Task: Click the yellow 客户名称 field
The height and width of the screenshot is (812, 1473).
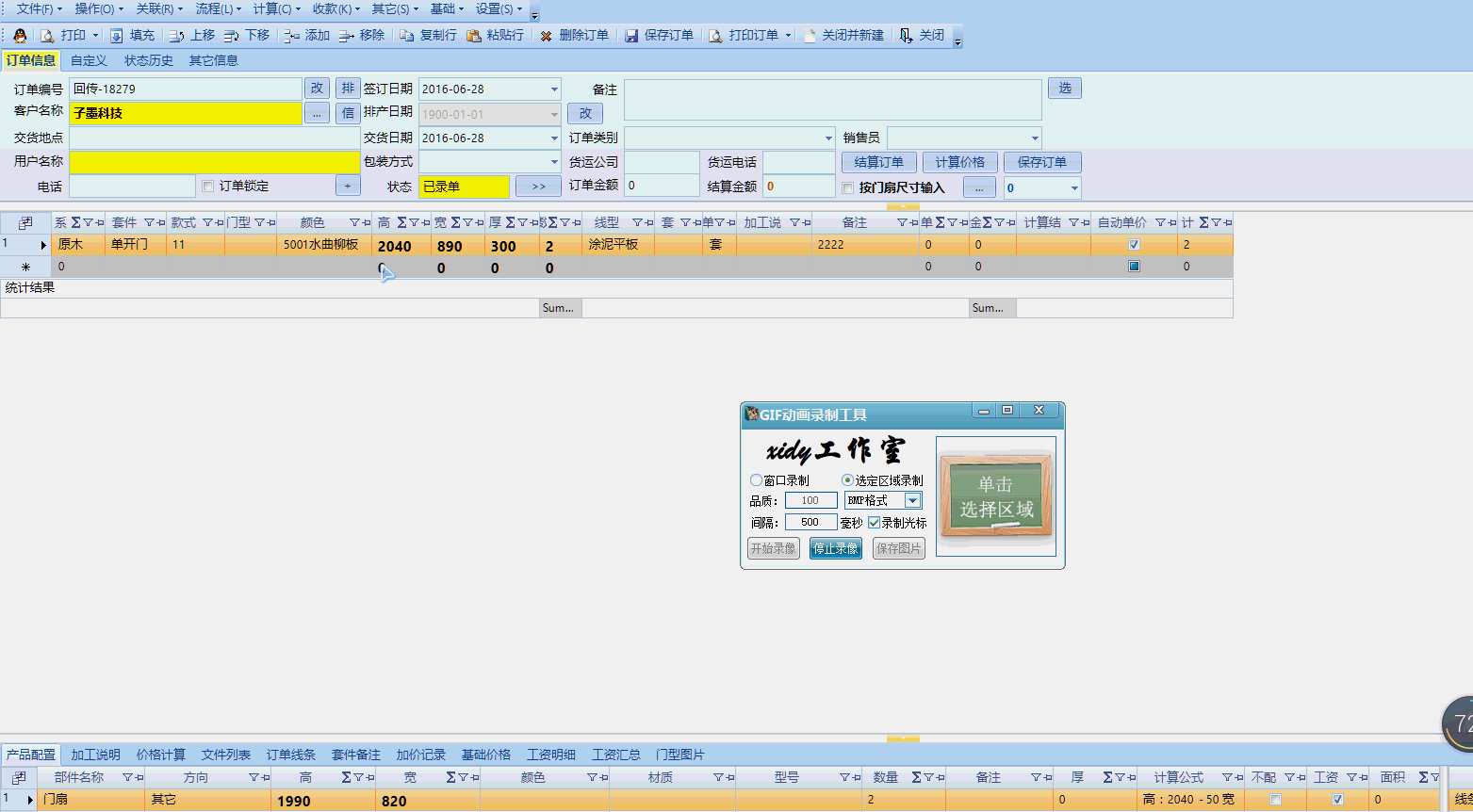Action: tap(186, 113)
